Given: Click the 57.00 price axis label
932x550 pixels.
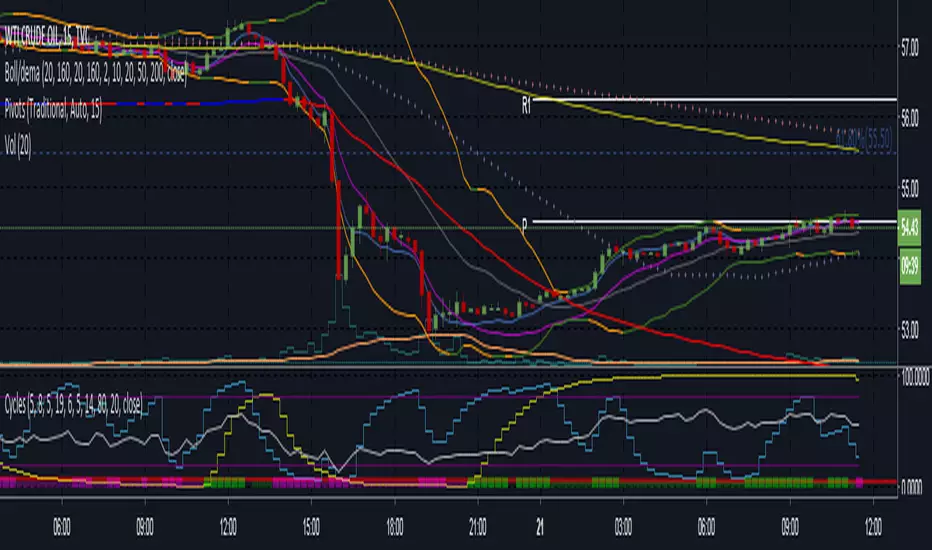Looking at the screenshot, I should 909,49.
